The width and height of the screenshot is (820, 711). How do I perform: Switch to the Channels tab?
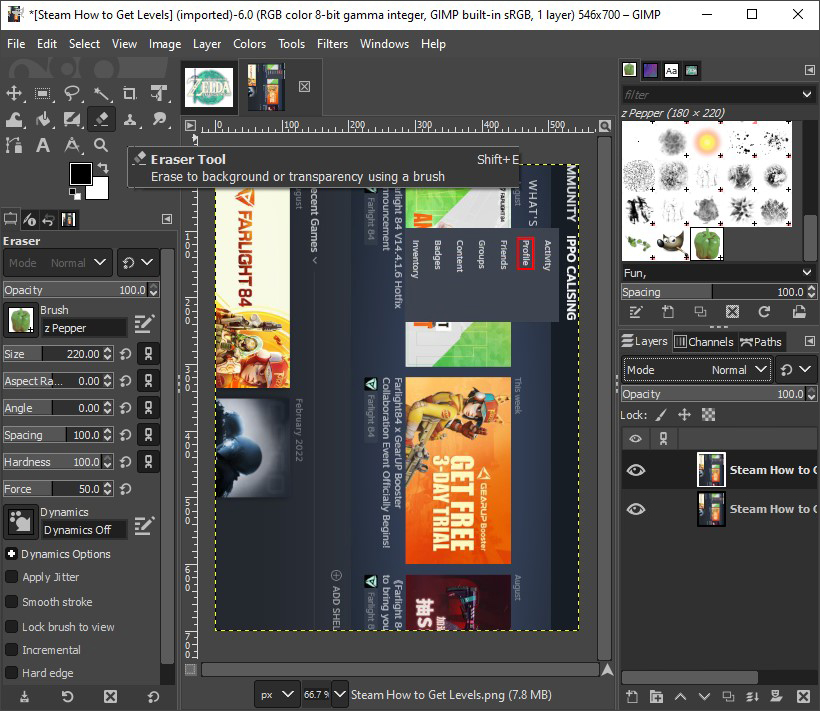point(704,342)
